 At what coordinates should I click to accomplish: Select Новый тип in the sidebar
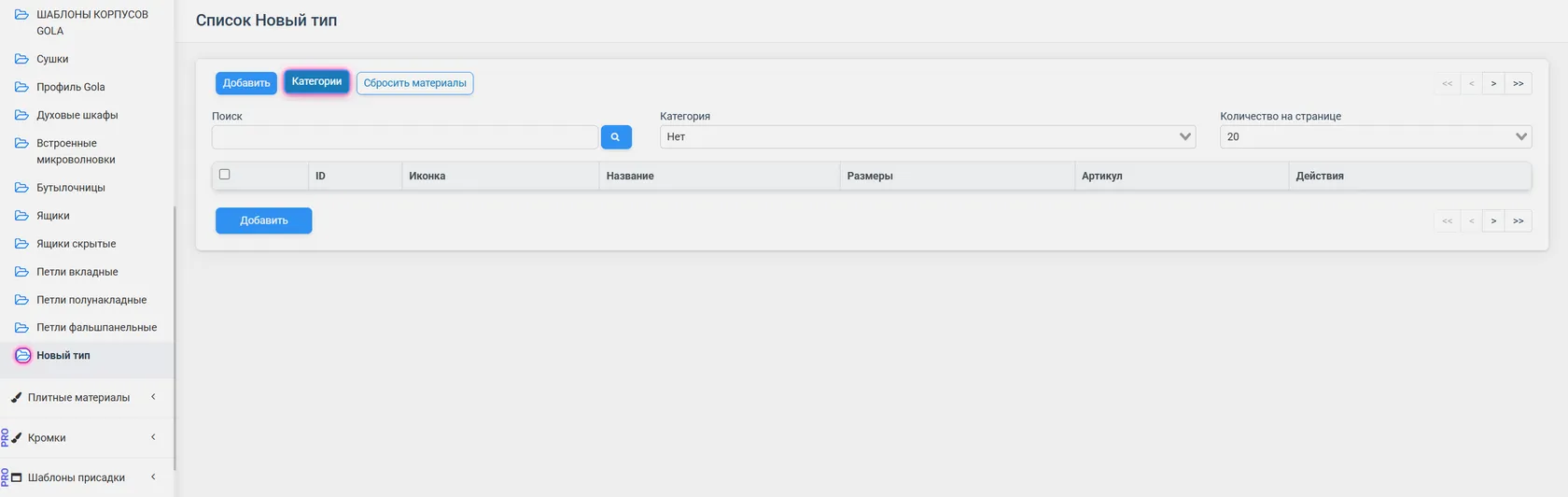pos(63,356)
